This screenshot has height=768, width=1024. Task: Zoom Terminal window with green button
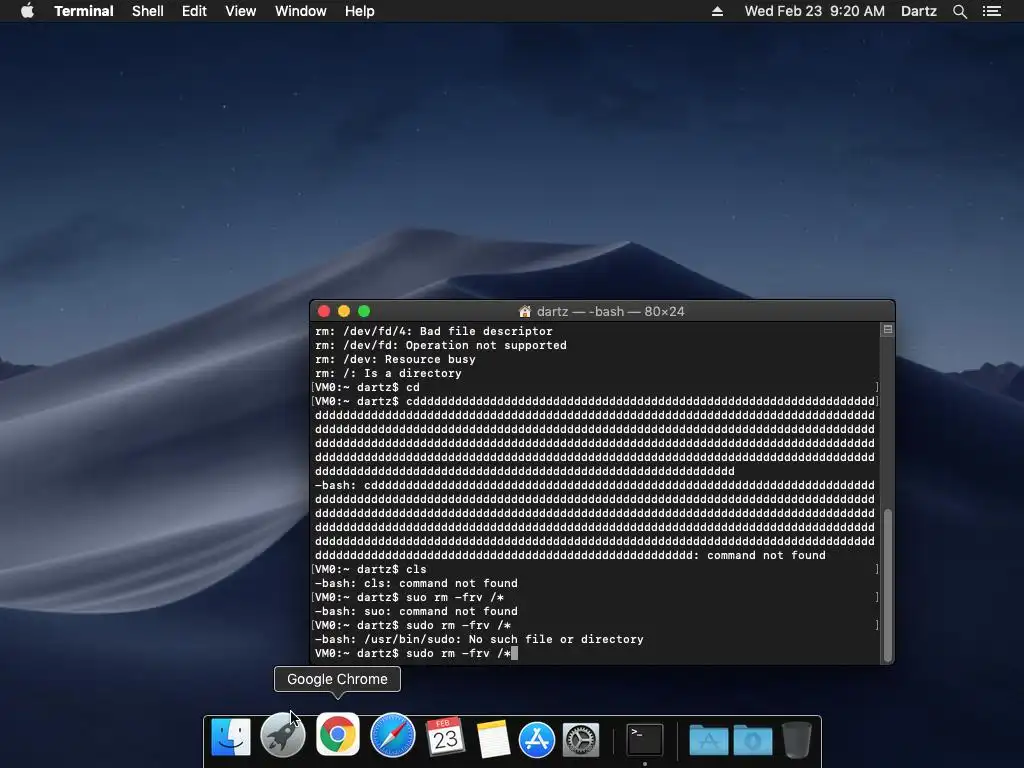pos(364,312)
